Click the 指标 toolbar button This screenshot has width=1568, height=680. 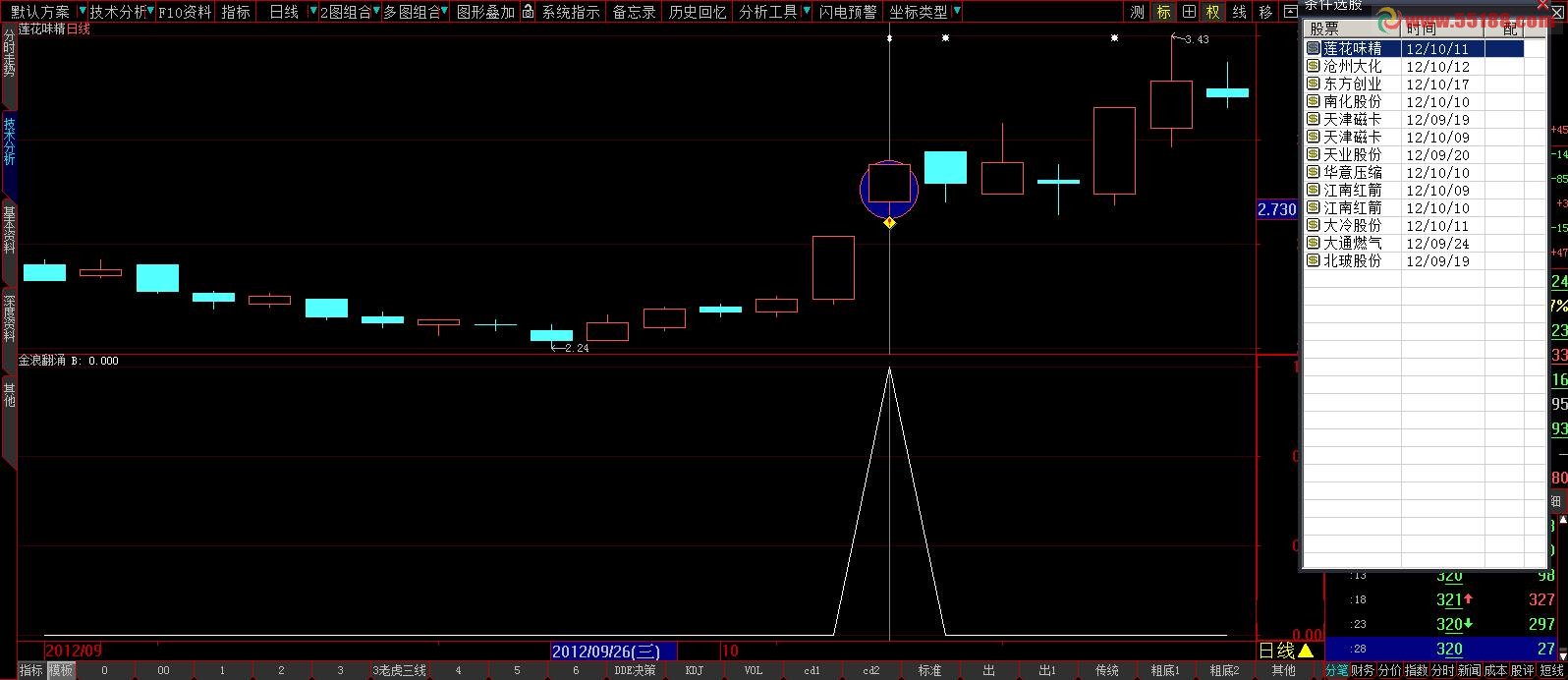click(236, 12)
